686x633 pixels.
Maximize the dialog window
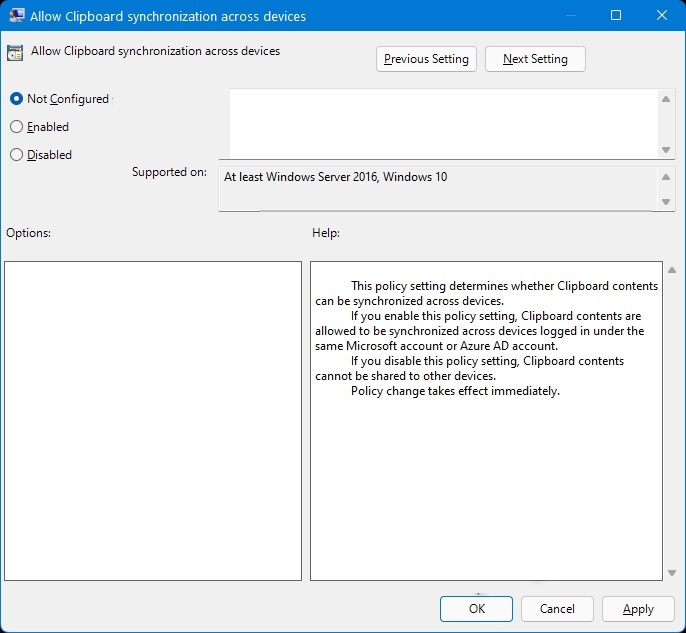(616, 15)
